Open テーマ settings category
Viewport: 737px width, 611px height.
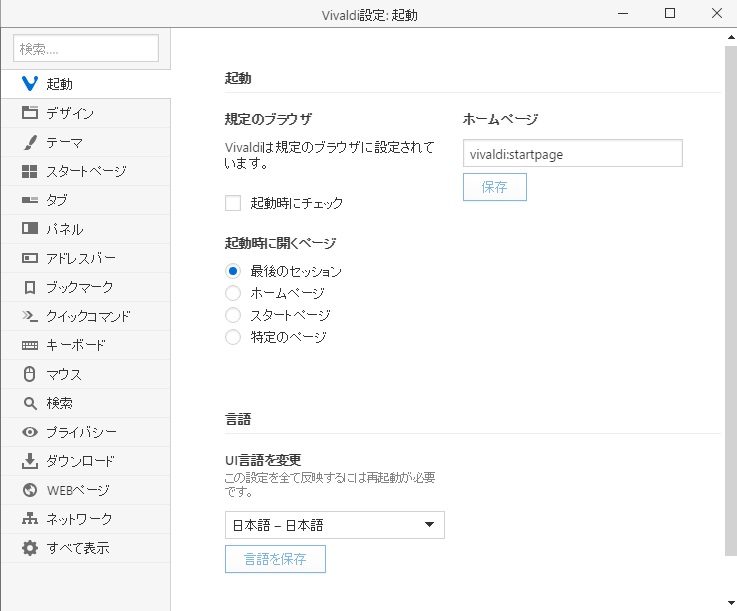point(86,142)
